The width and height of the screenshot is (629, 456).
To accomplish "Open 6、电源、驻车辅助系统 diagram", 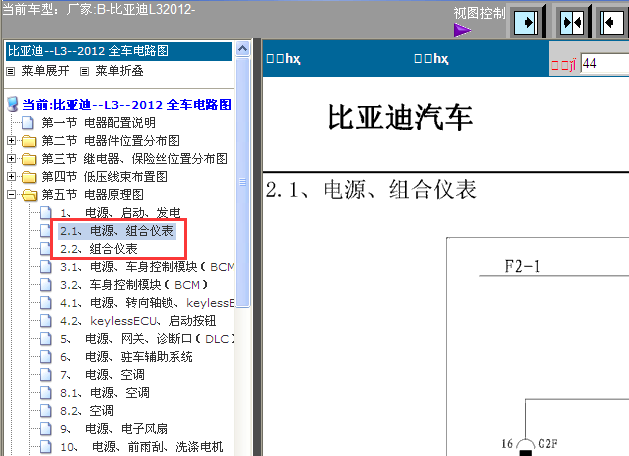I will [126, 357].
